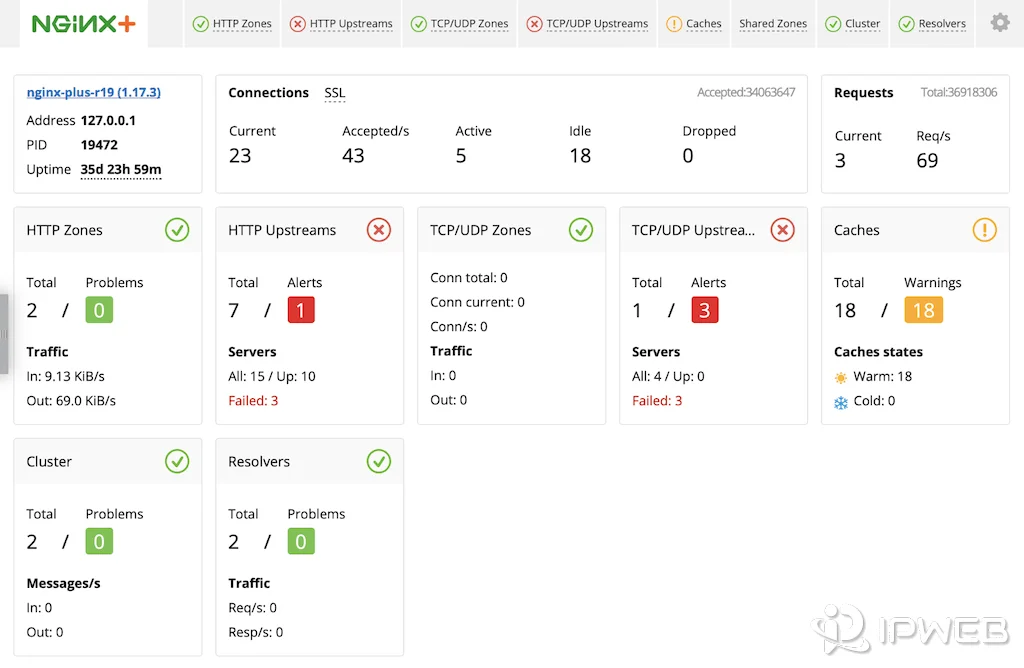1024x668 pixels.
Task: Click the Warm sun icon in Caches states
Action: (840, 377)
